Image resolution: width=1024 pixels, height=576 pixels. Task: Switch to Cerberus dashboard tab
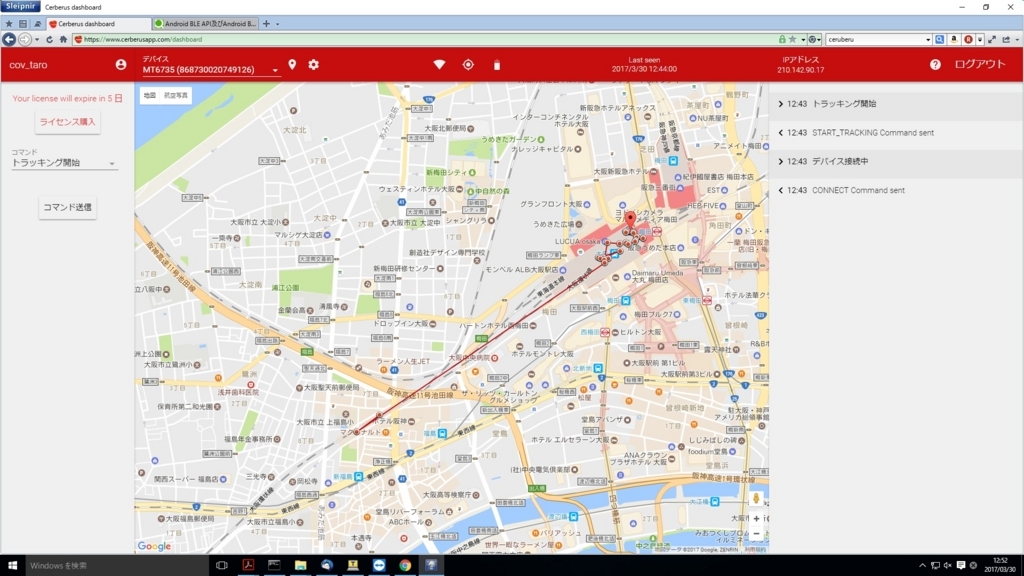pos(98,24)
